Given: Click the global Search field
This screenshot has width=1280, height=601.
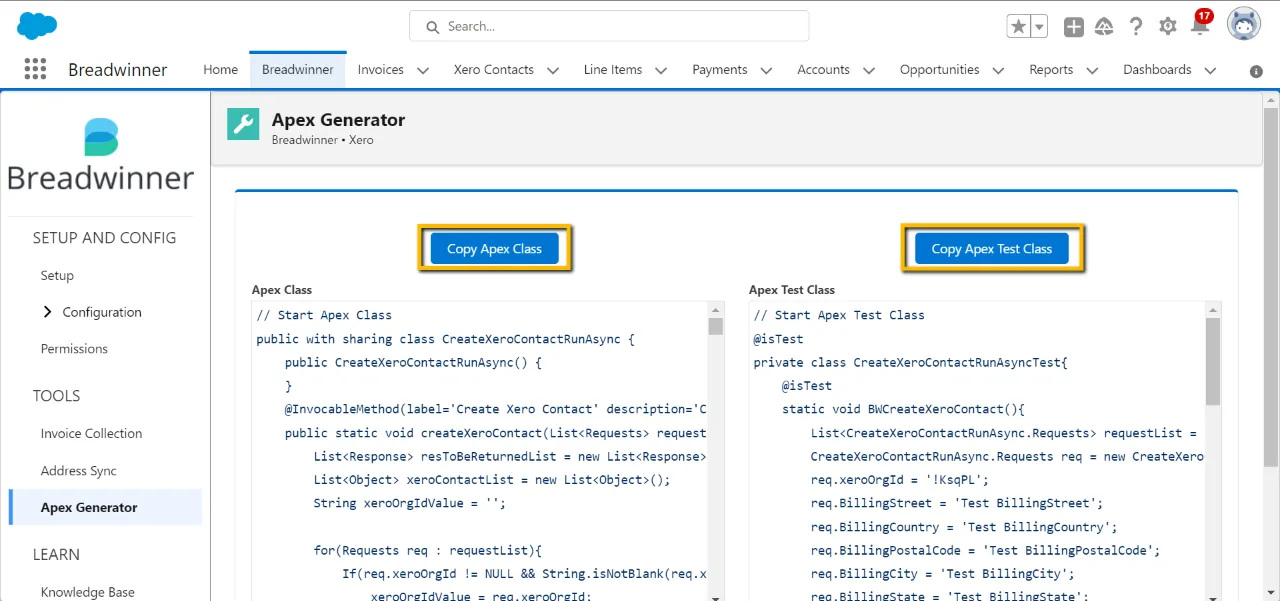Looking at the screenshot, I should [609, 26].
